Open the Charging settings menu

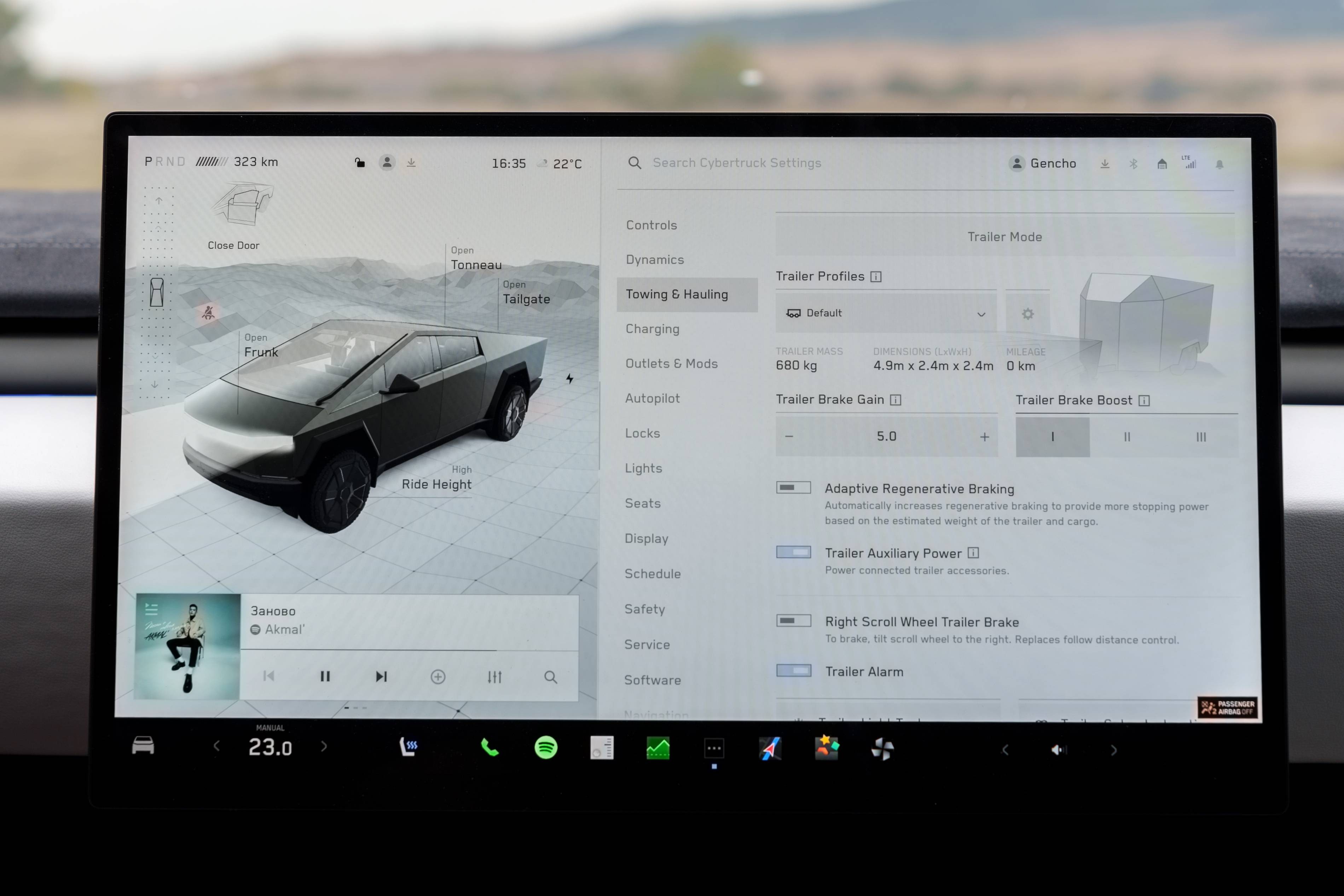(x=652, y=329)
